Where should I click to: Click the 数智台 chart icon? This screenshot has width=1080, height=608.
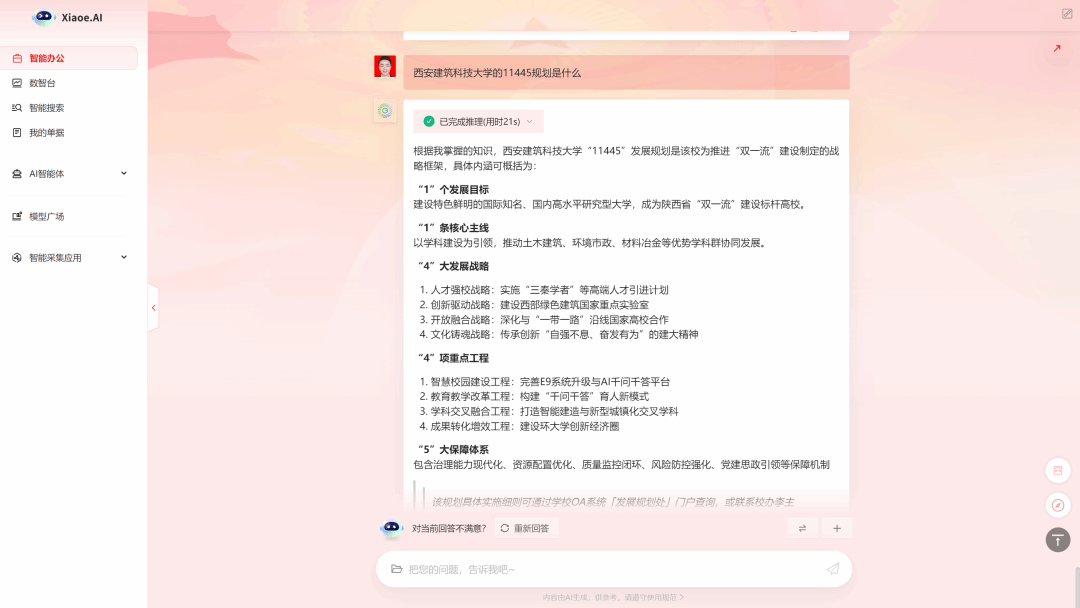pos(17,83)
